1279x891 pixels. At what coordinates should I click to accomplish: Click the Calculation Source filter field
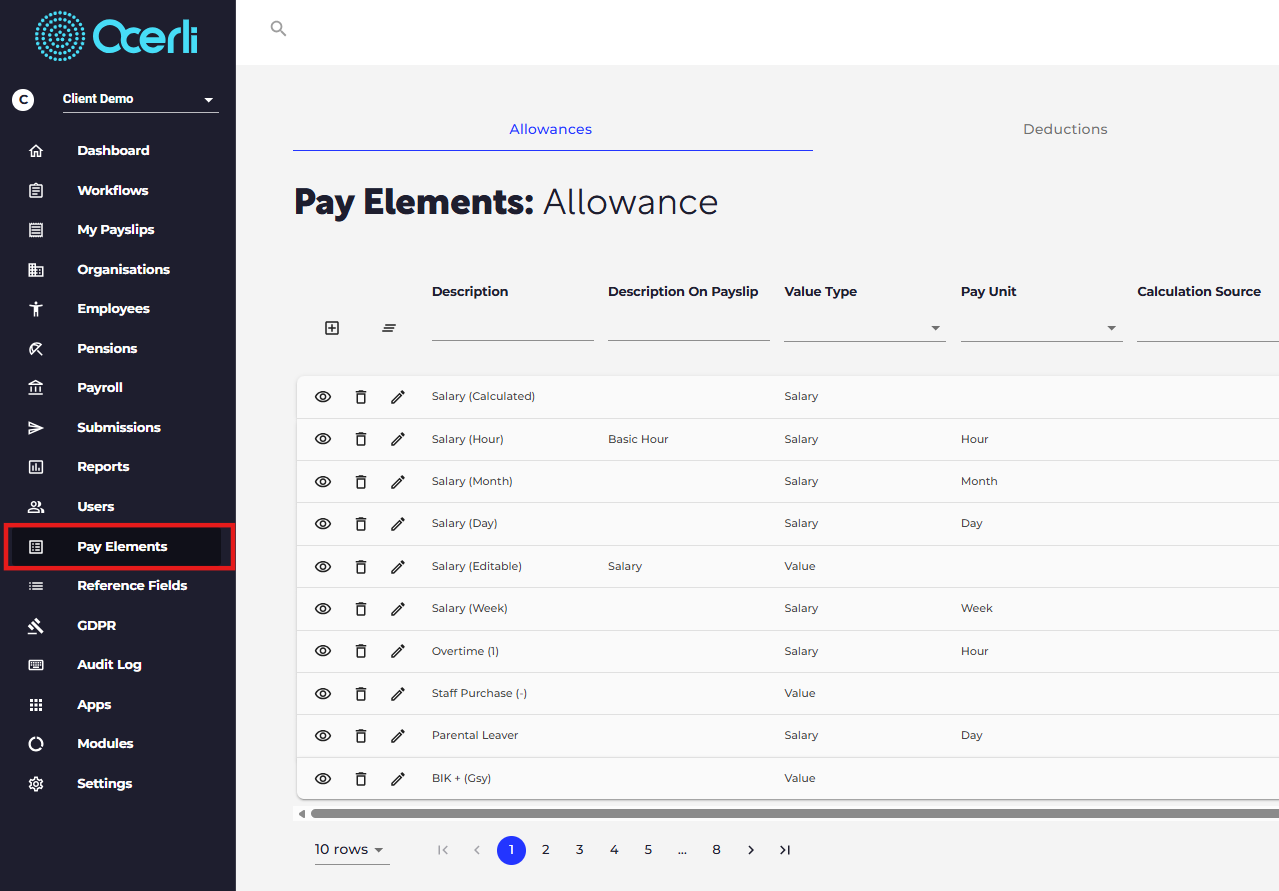click(x=1208, y=328)
